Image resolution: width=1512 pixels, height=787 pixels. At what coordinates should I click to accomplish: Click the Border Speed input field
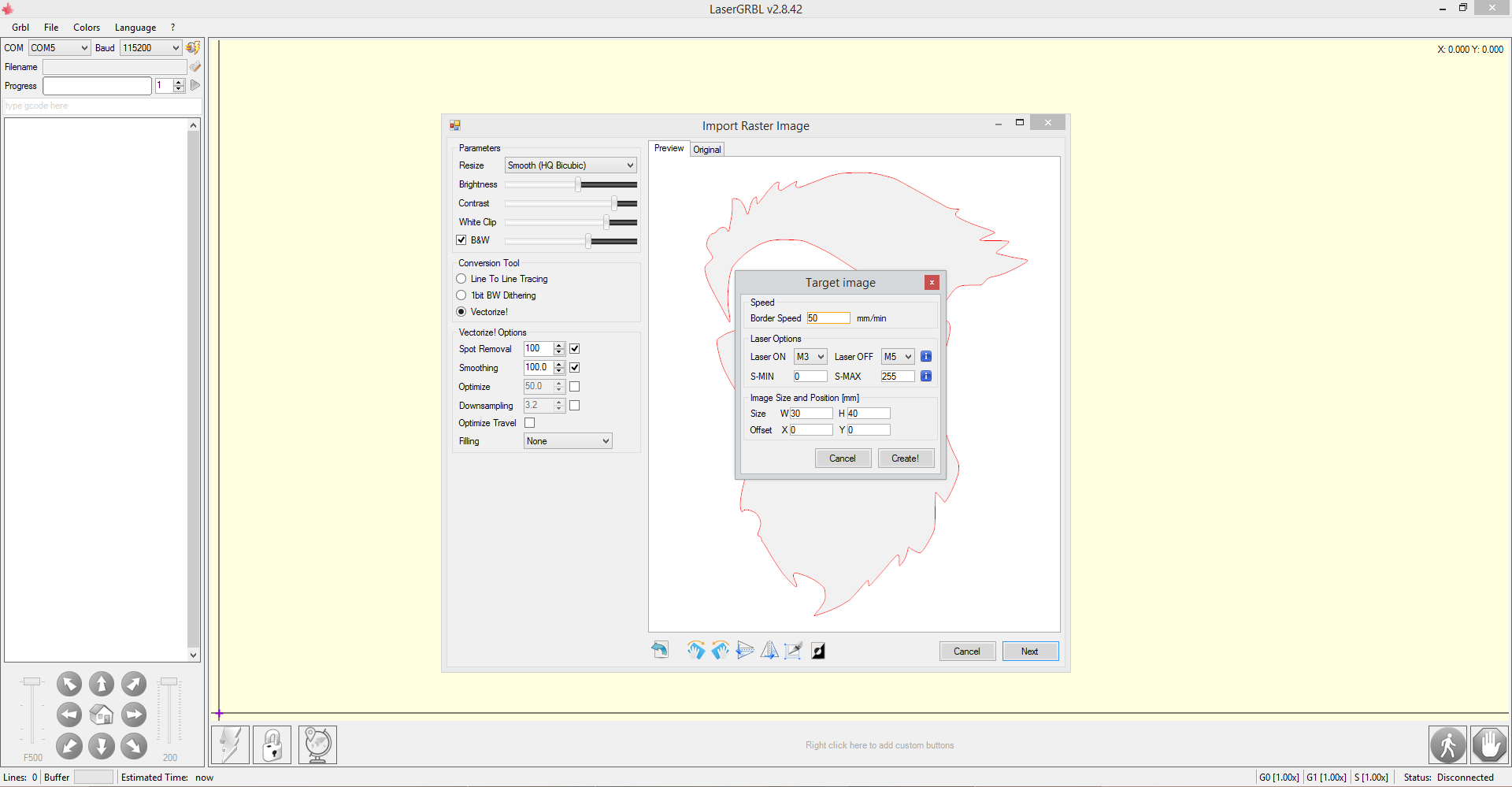pos(828,318)
